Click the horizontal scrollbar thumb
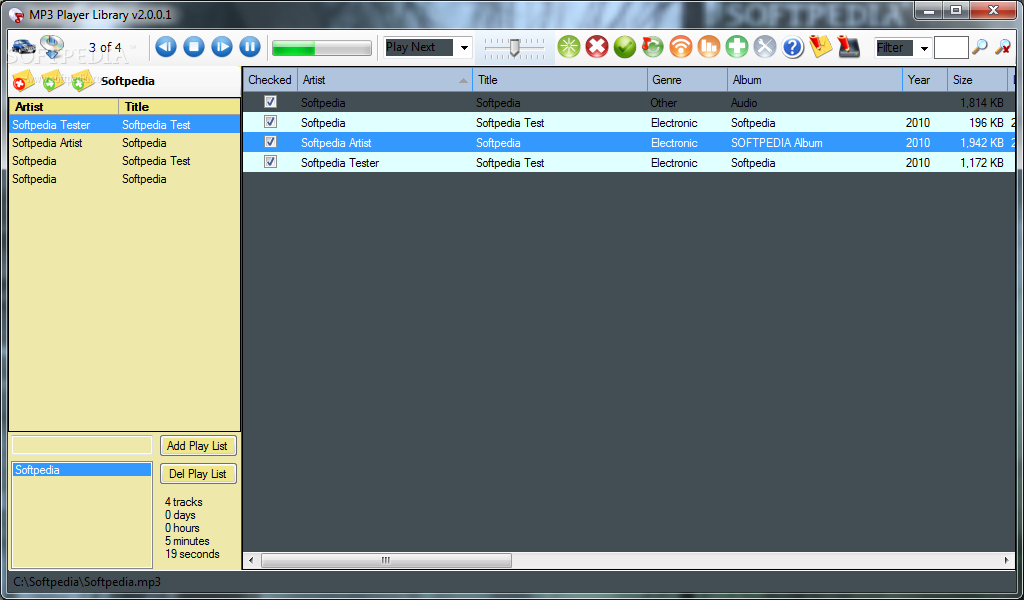 pyautogui.click(x=386, y=560)
